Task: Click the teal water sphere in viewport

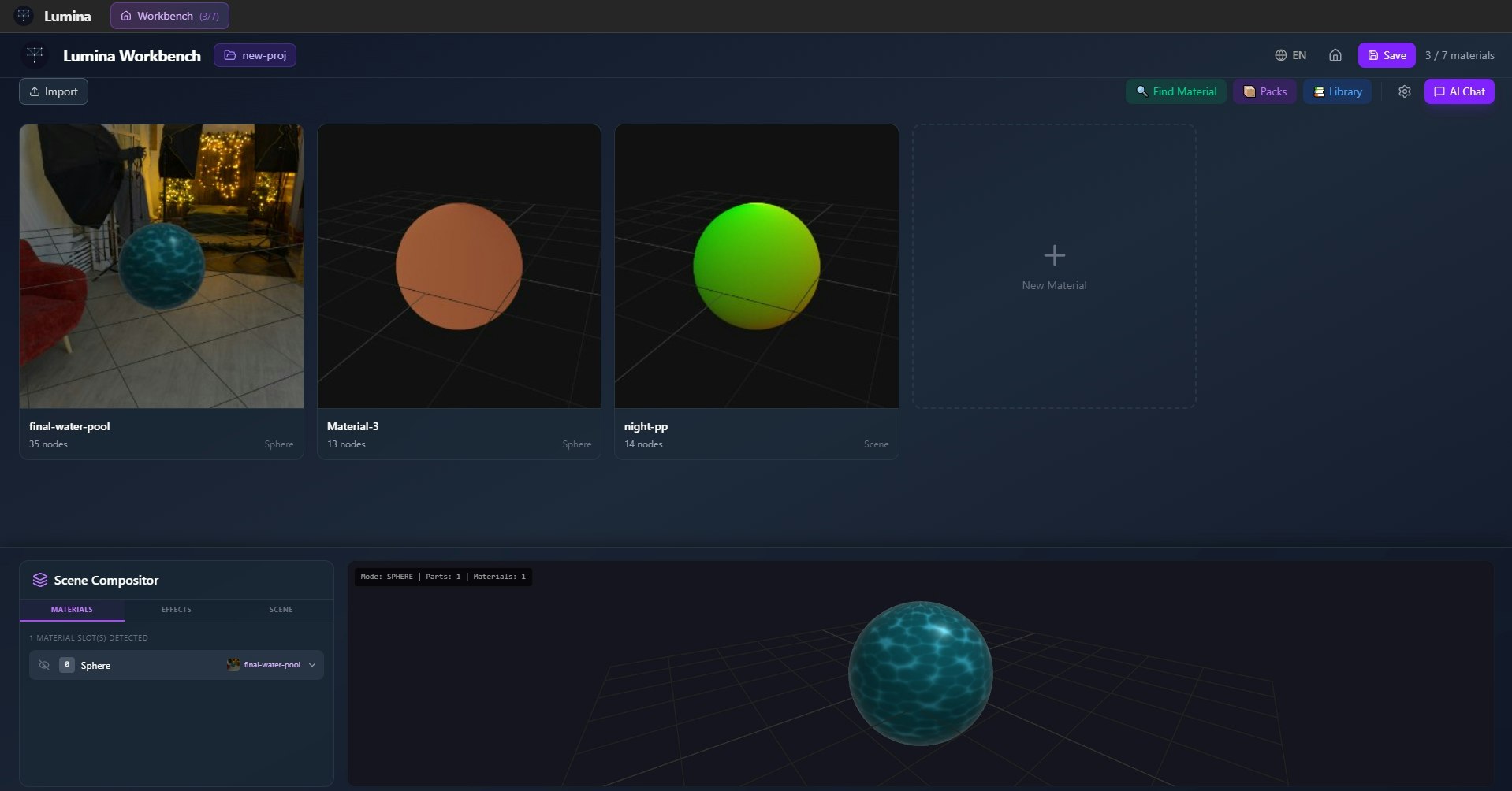Action: click(x=921, y=672)
